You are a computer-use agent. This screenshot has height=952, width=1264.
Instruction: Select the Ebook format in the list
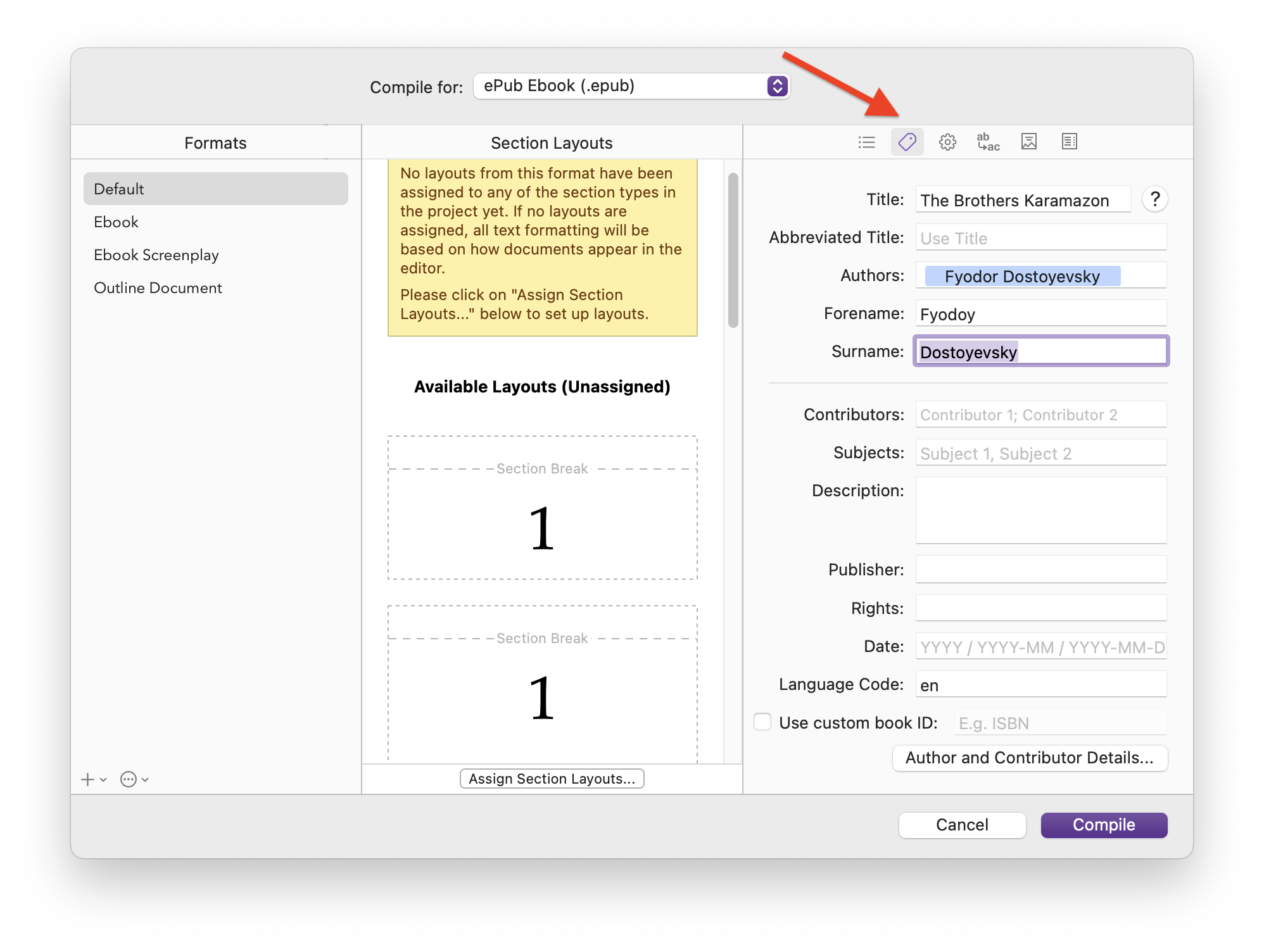coord(117,222)
